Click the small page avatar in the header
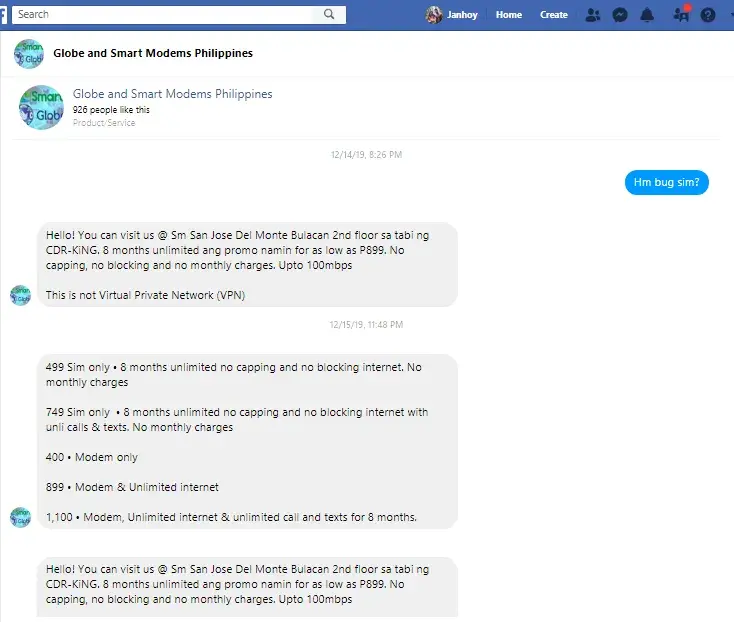The width and height of the screenshot is (734, 622). pos(28,53)
